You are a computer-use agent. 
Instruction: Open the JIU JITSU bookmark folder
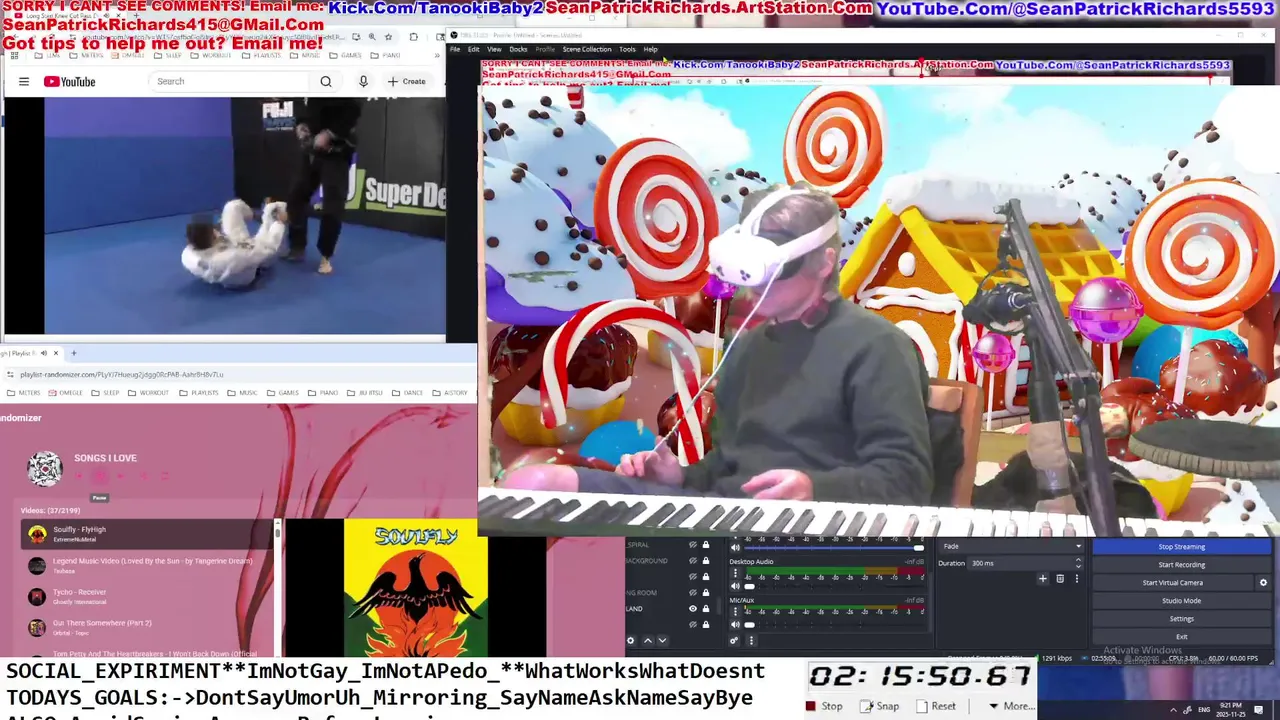click(x=363, y=393)
